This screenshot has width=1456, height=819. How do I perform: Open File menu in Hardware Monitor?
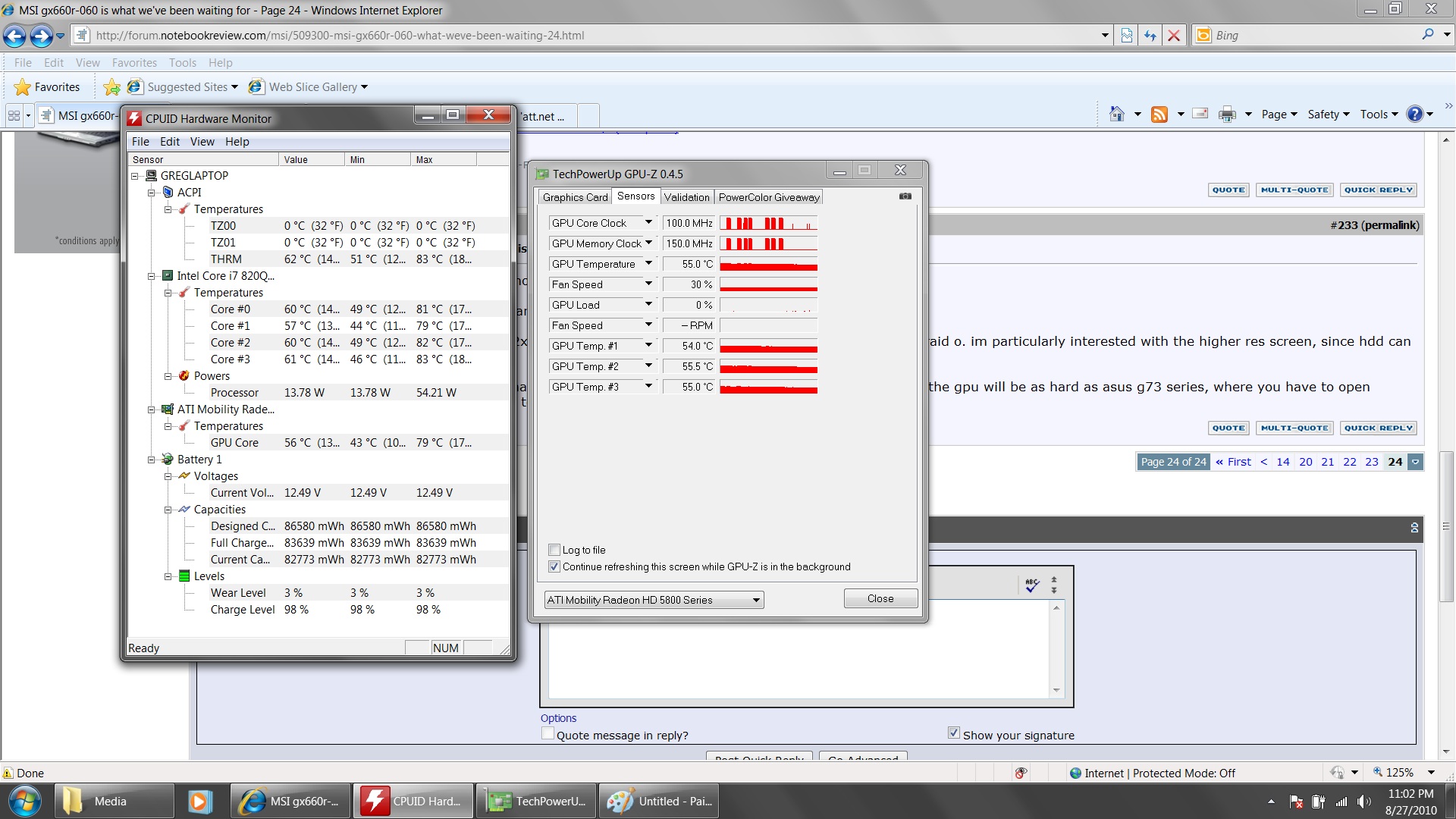tap(140, 142)
